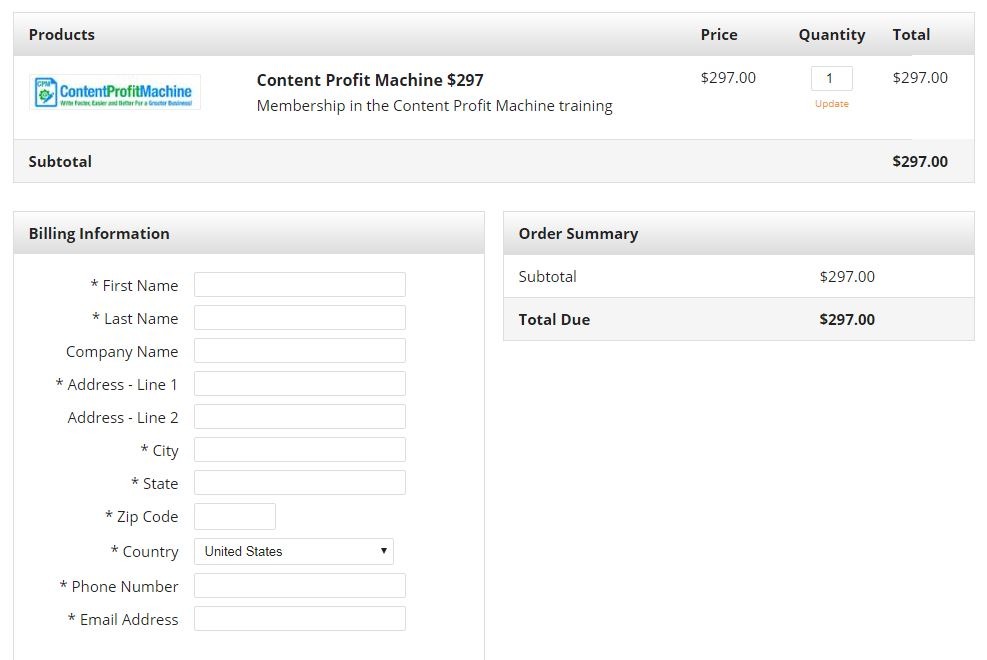
Task: Click the Last Name field
Action: [299, 318]
